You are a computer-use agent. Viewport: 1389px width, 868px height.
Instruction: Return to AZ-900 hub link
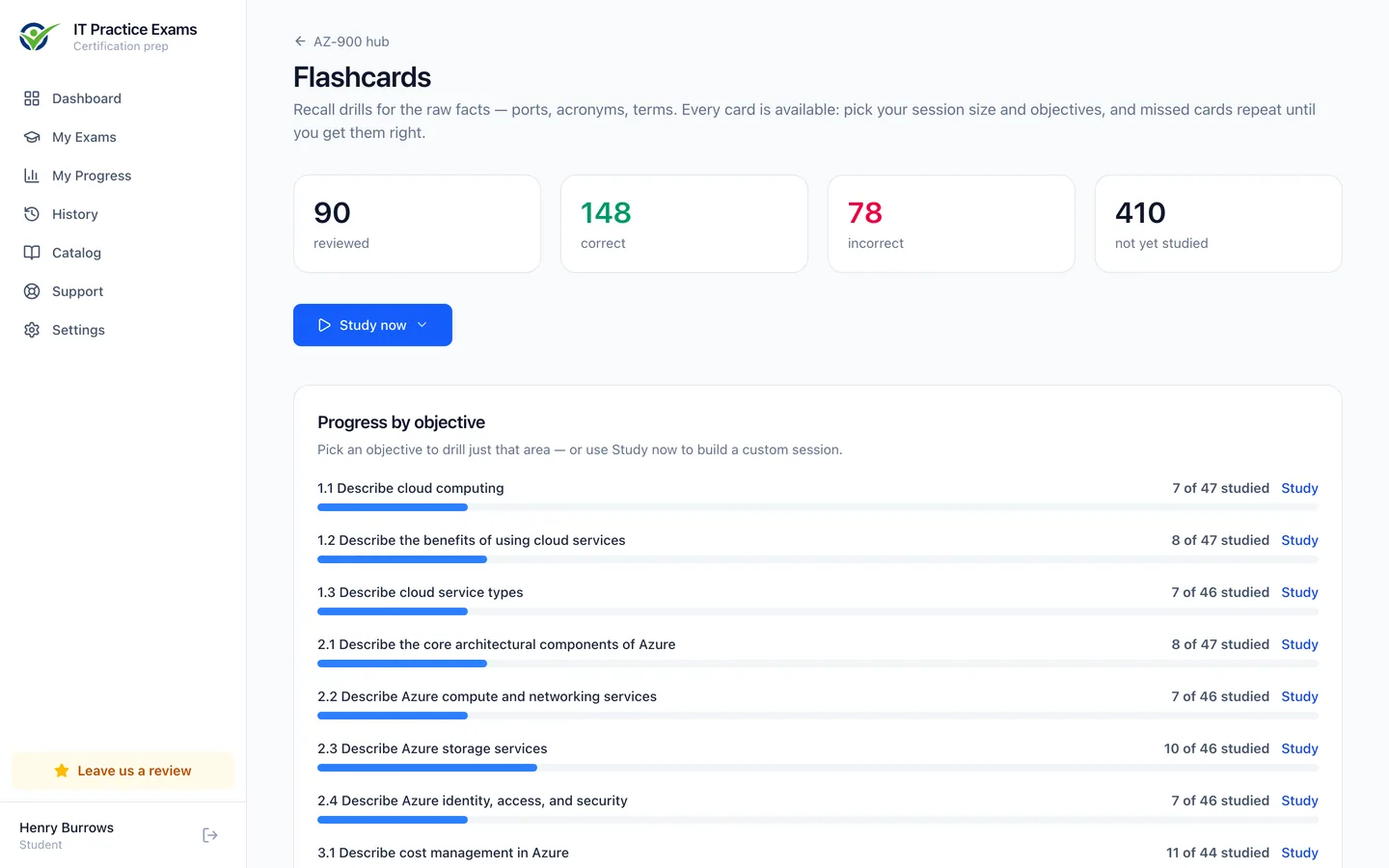(341, 41)
